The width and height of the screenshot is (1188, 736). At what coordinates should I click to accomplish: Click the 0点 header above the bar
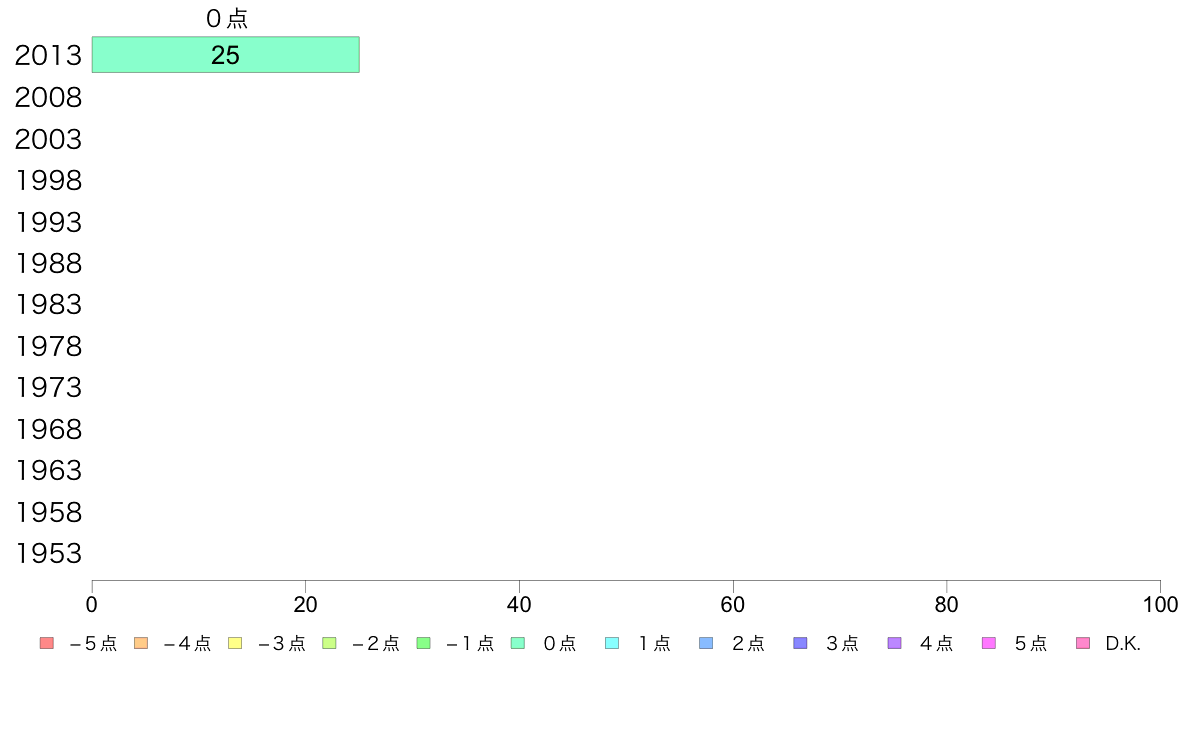tap(227, 18)
